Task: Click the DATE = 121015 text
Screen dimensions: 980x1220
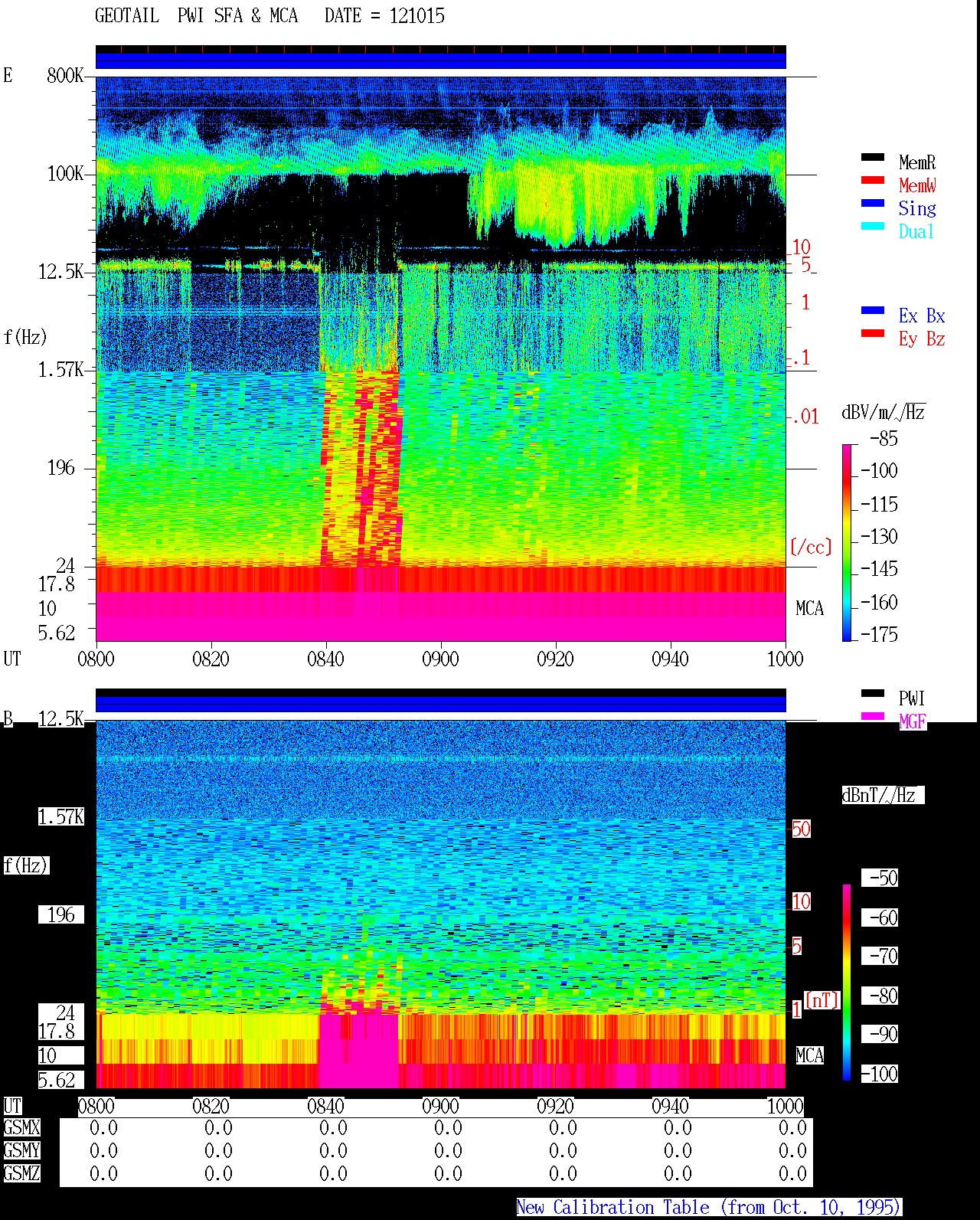Action: (x=384, y=16)
